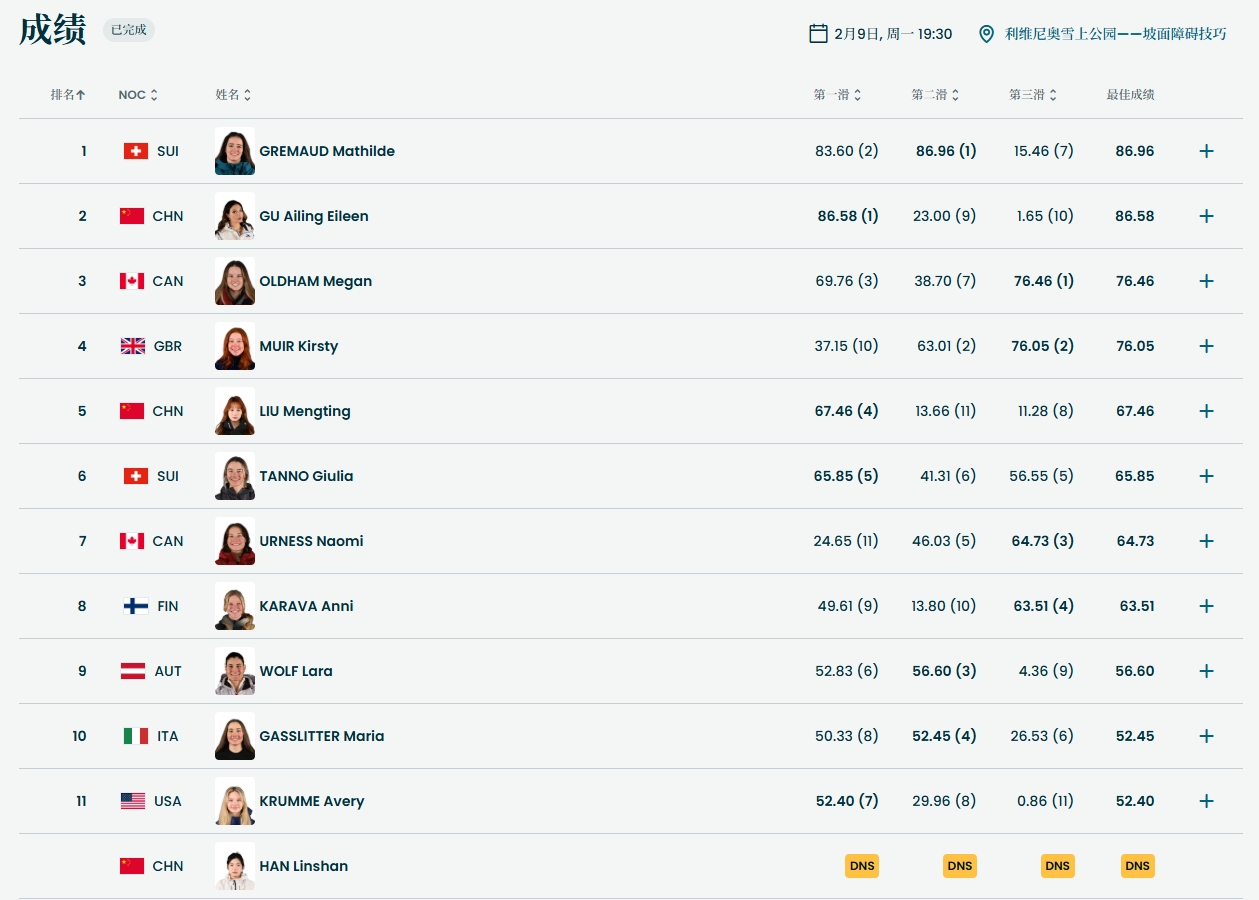Expand GU Ailing Eileen's result details
The width and height of the screenshot is (1259, 900).
click(x=1206, y=216)
